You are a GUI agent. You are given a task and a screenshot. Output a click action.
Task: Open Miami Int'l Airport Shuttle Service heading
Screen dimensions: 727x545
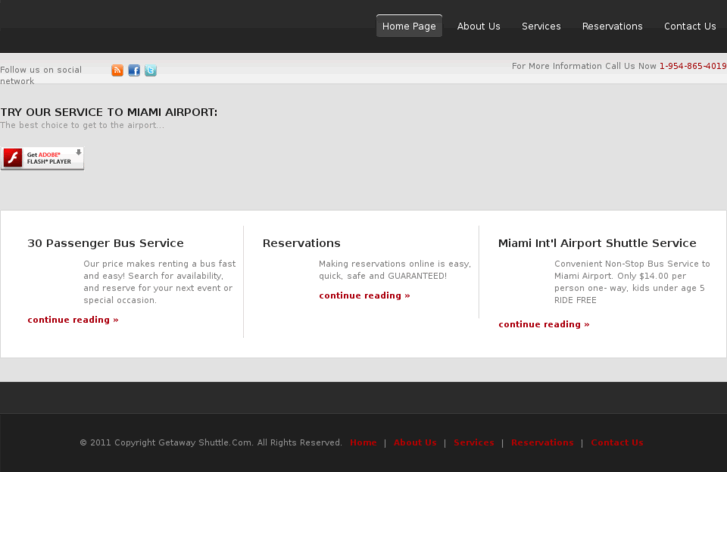tap(597, 243)
